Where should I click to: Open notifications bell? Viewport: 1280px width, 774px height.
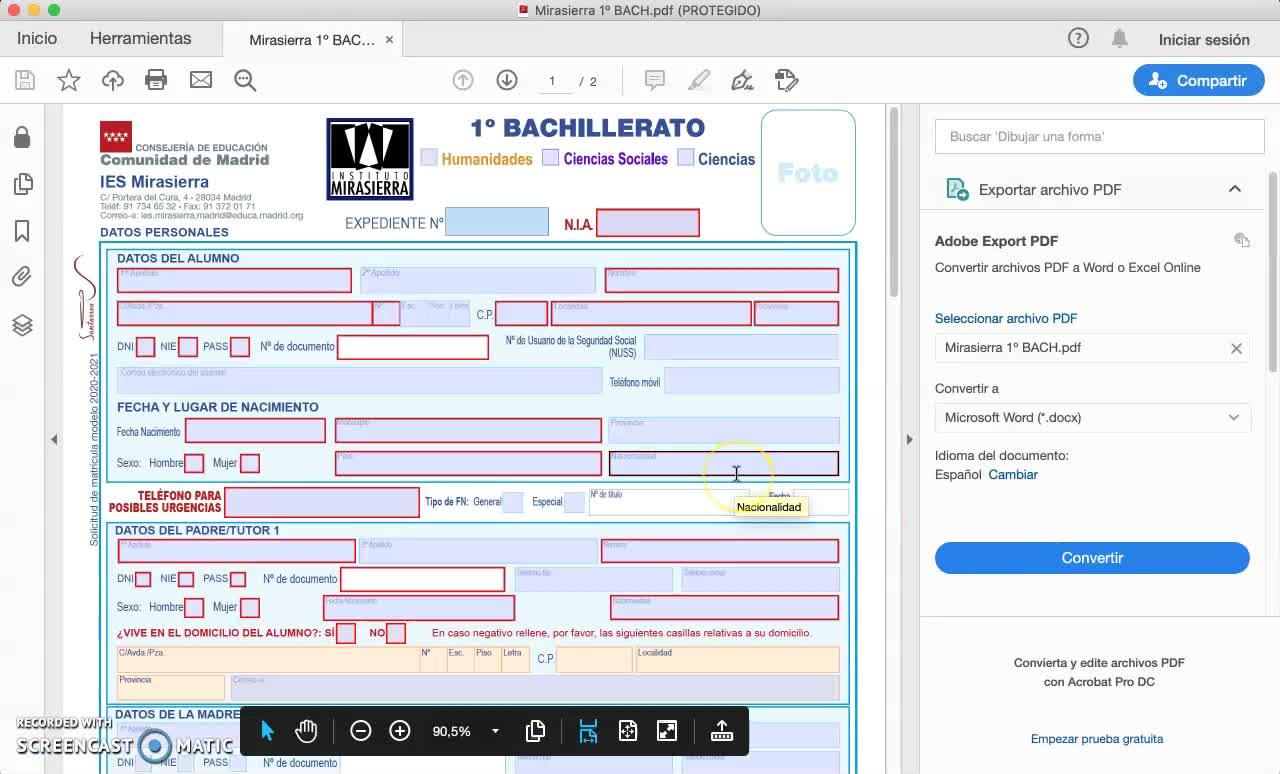click(1120, 39)
